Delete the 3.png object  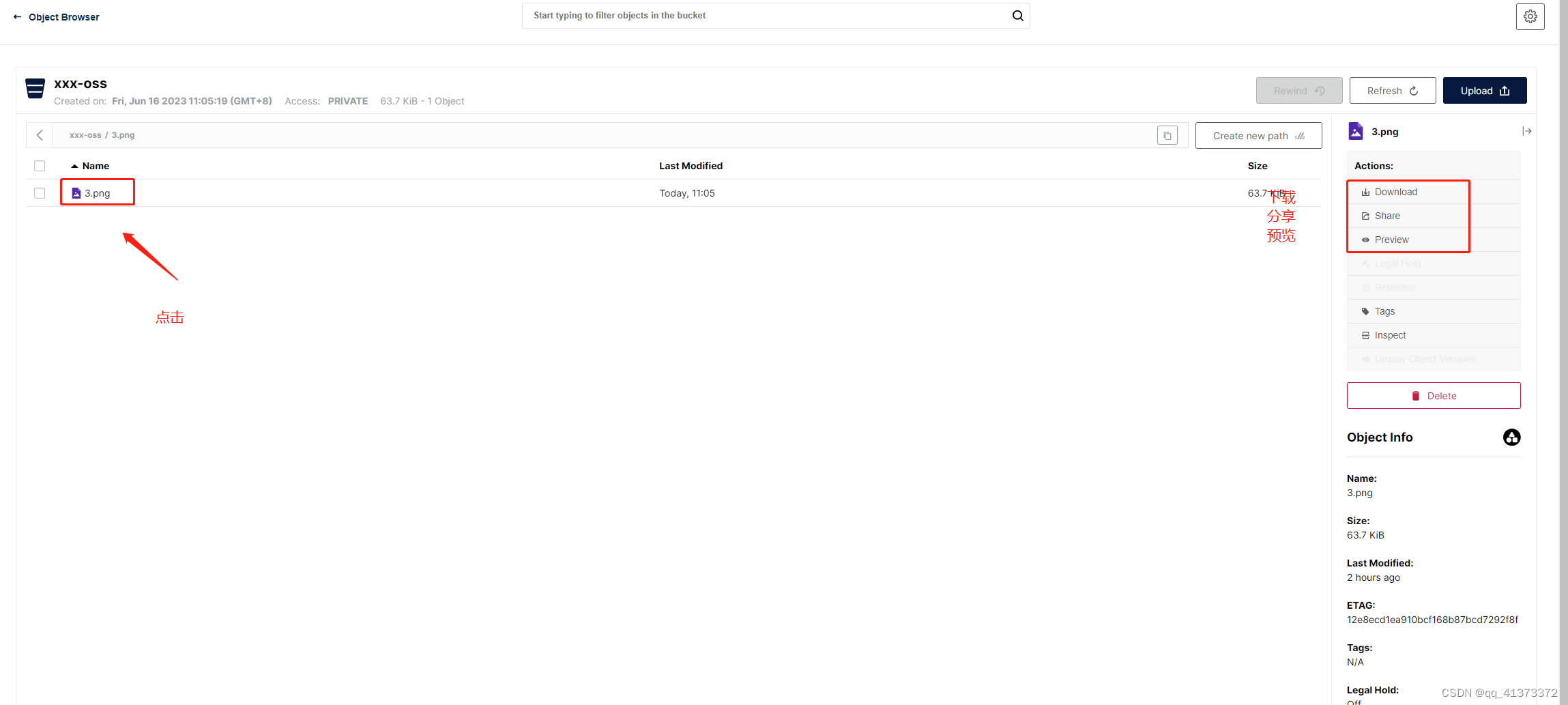tap(1434, 396)
